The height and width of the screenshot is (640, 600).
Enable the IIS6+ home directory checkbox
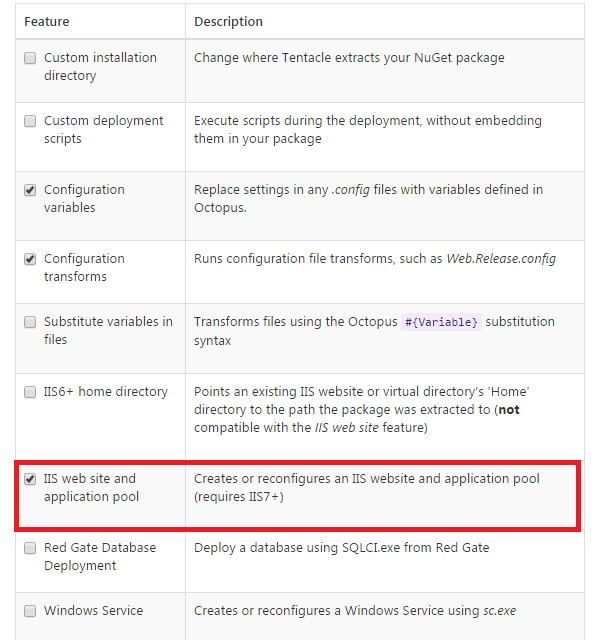click(x=30, y=392)
